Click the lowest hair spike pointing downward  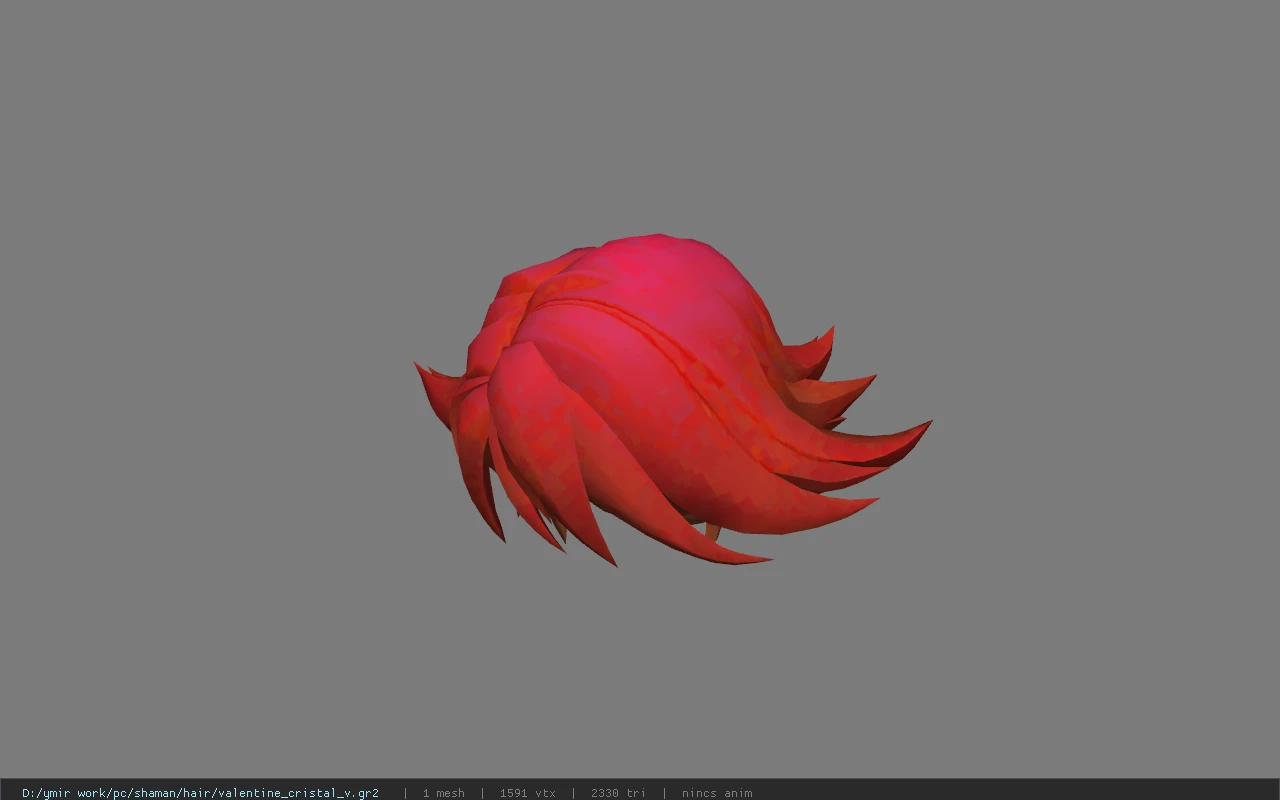click(611, 559)
